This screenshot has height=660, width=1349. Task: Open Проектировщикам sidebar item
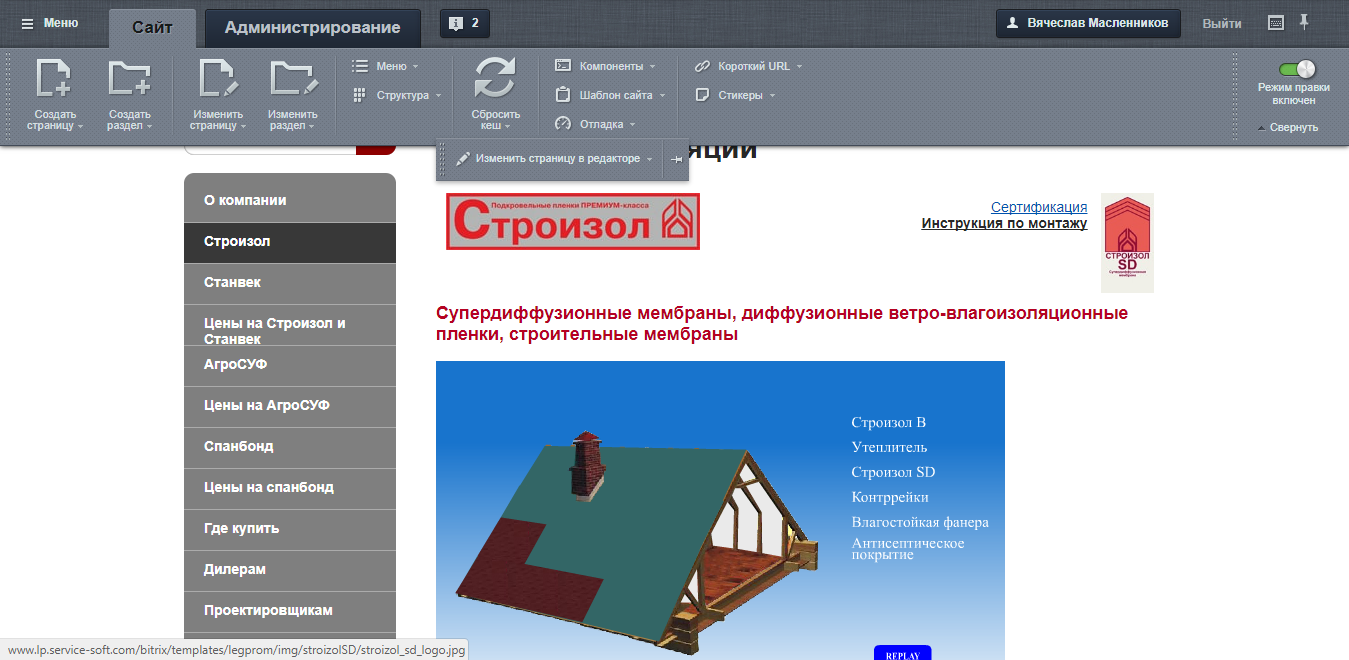click(x=290, y=611)
